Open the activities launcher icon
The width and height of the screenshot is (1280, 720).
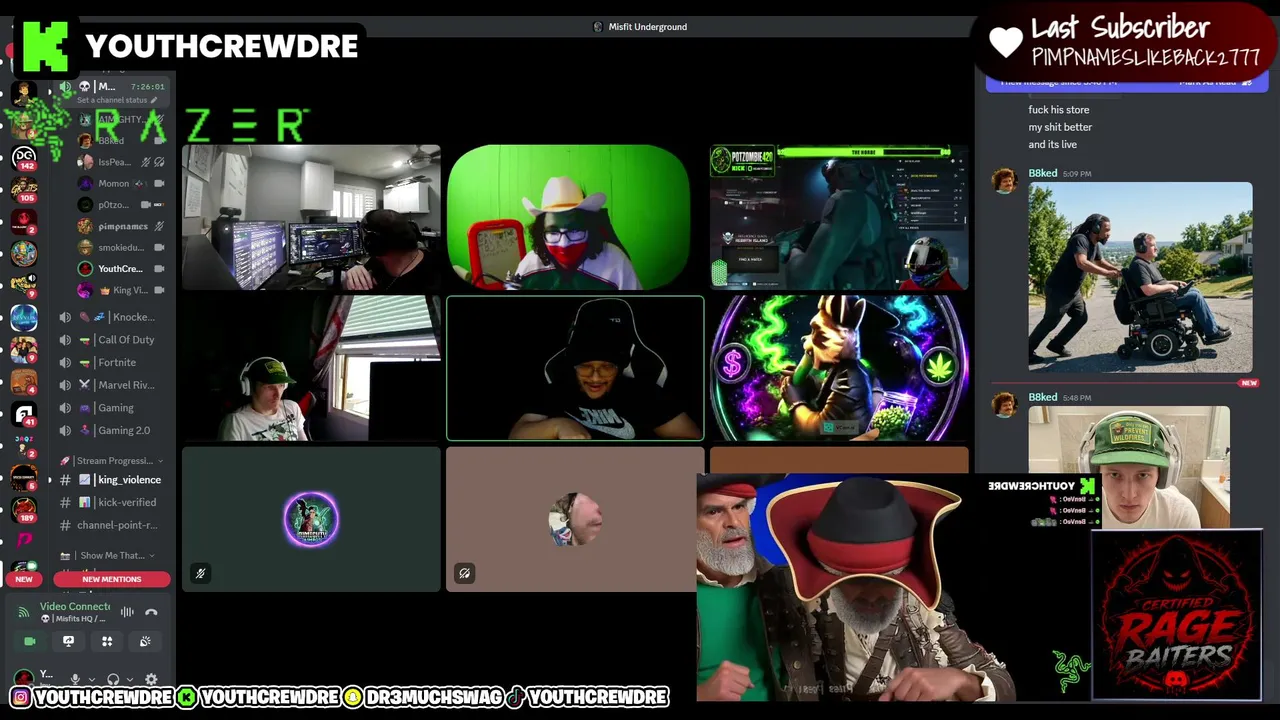(107, 641)
